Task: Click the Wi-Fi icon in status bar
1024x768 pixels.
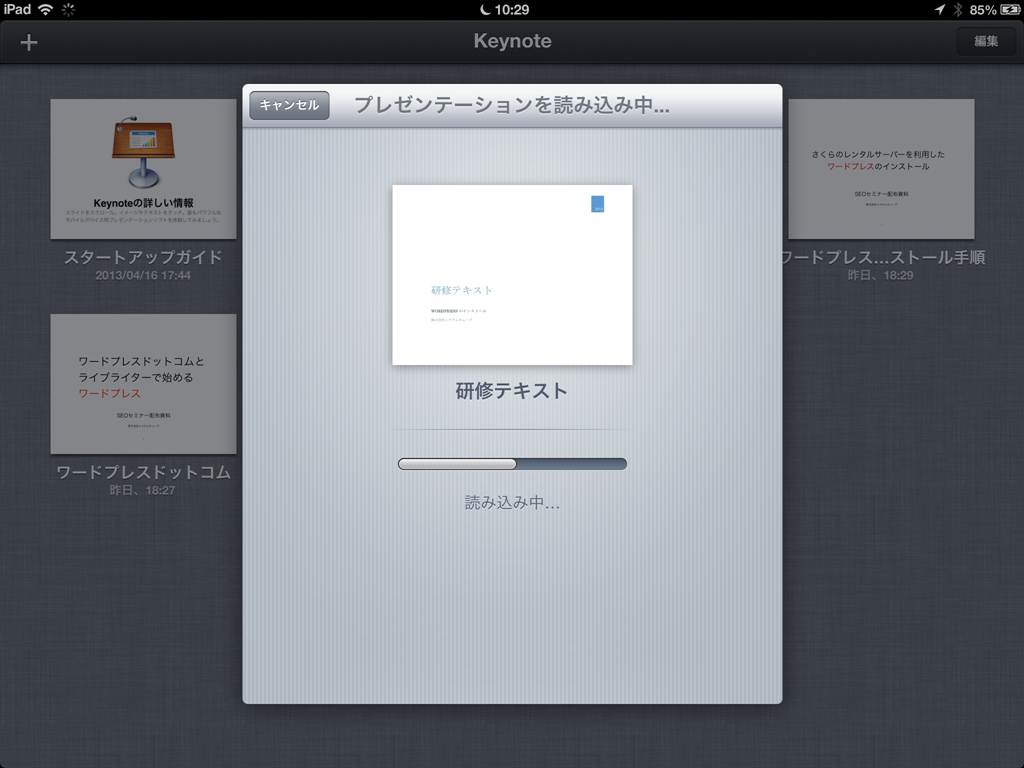Action: [x=45, y=9]
